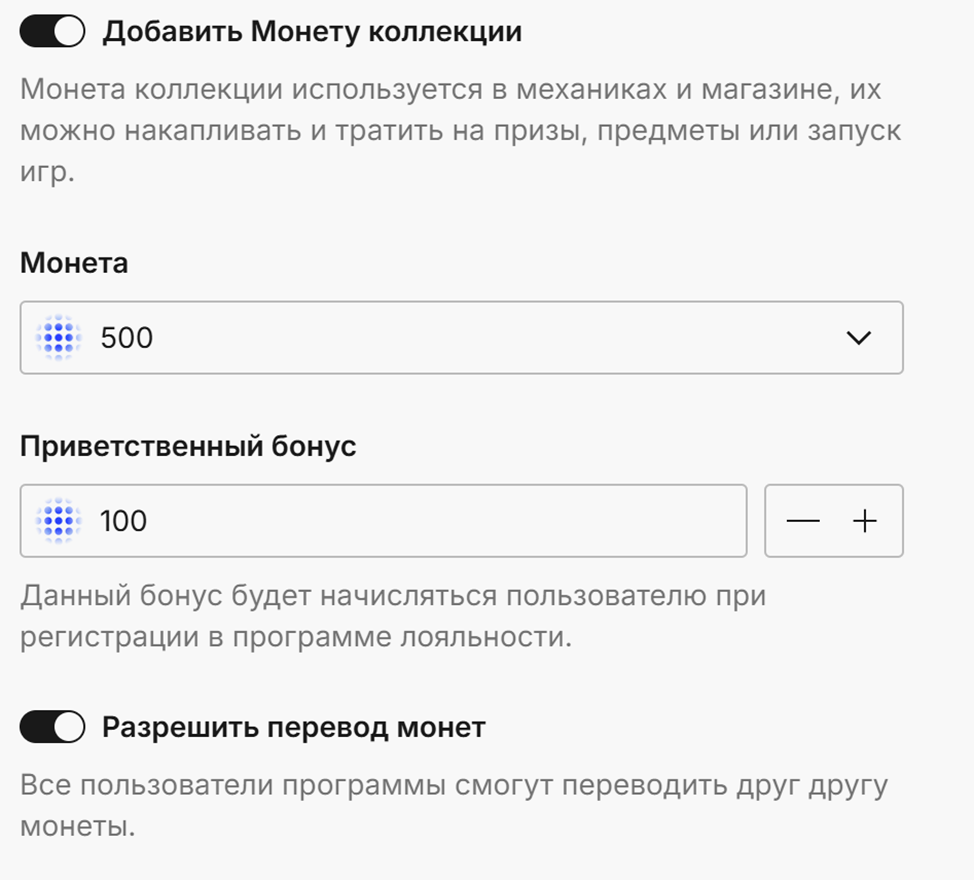
Task: Turn off the 'Разрешить перевод монет' switch
Action: coord(52,727)
